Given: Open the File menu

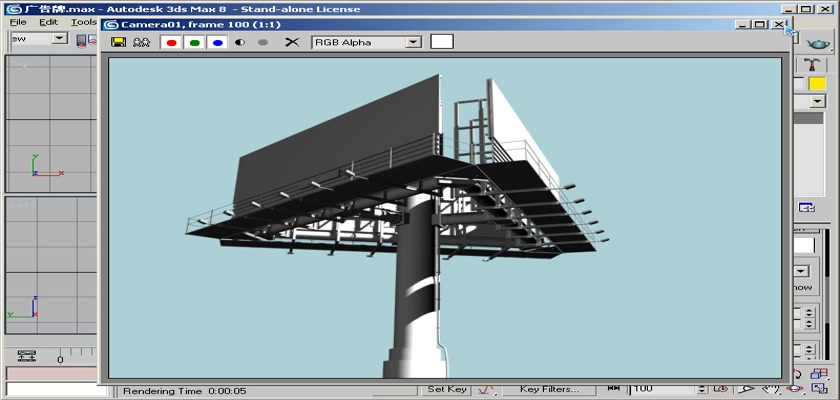Looking at the screenshot, I should click(18, 22).
